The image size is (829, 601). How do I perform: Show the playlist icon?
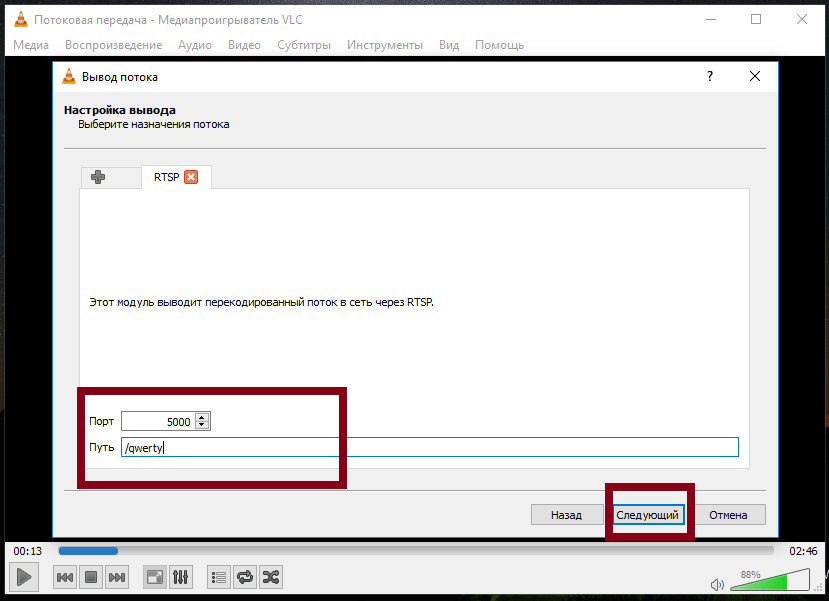219,577
